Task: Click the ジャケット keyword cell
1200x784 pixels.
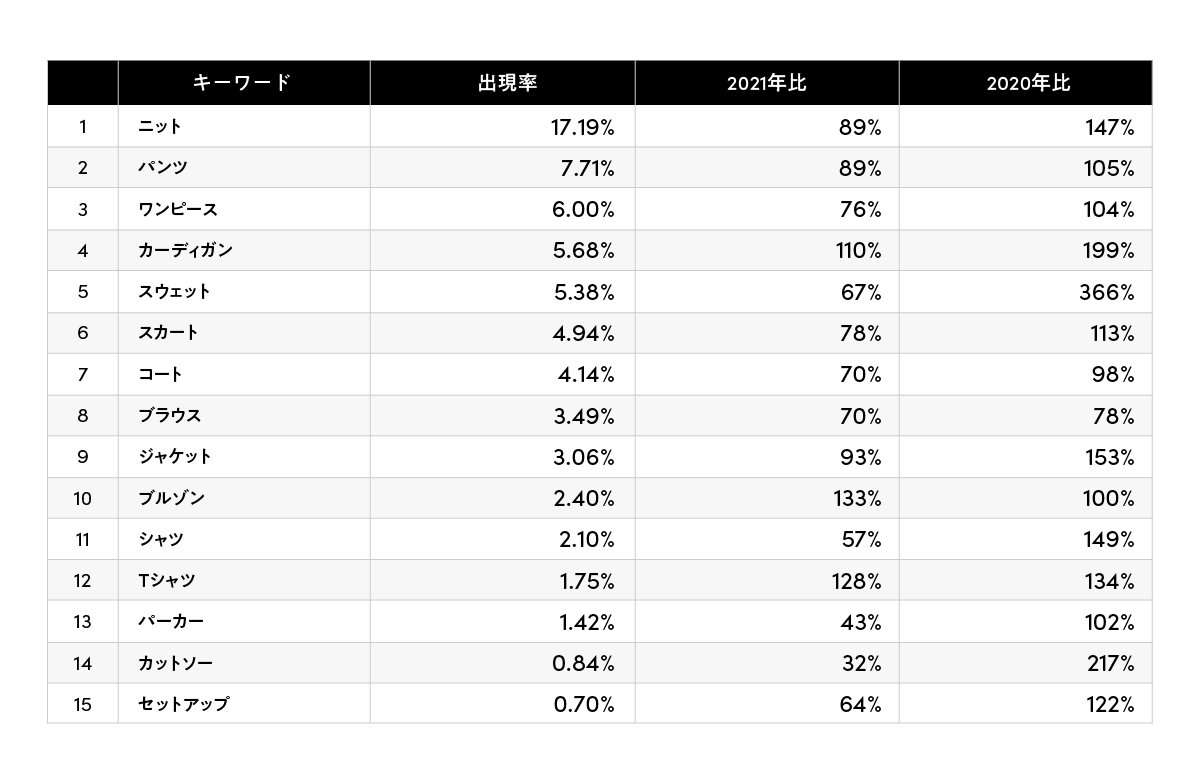Action: point(175,457)
